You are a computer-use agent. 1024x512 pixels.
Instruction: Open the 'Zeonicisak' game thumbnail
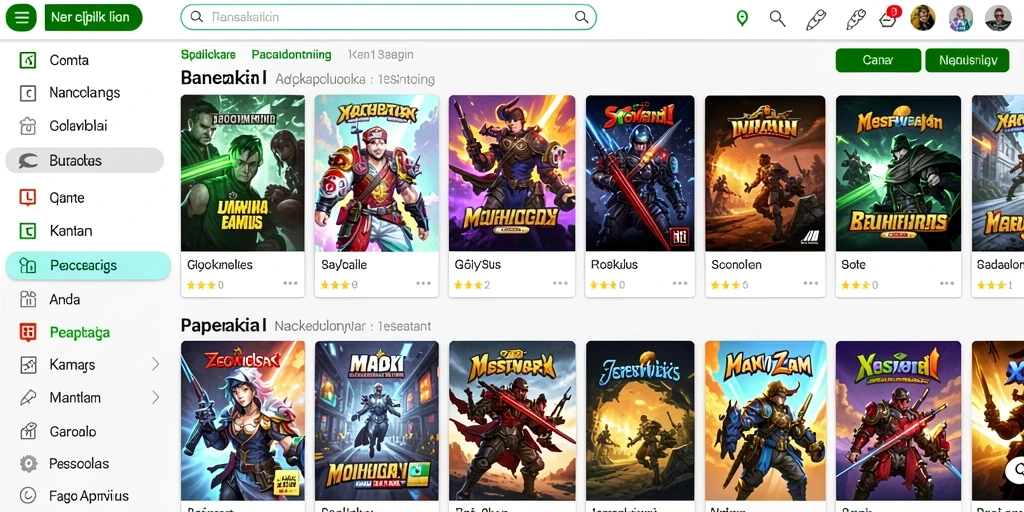[x=242, y=421]
